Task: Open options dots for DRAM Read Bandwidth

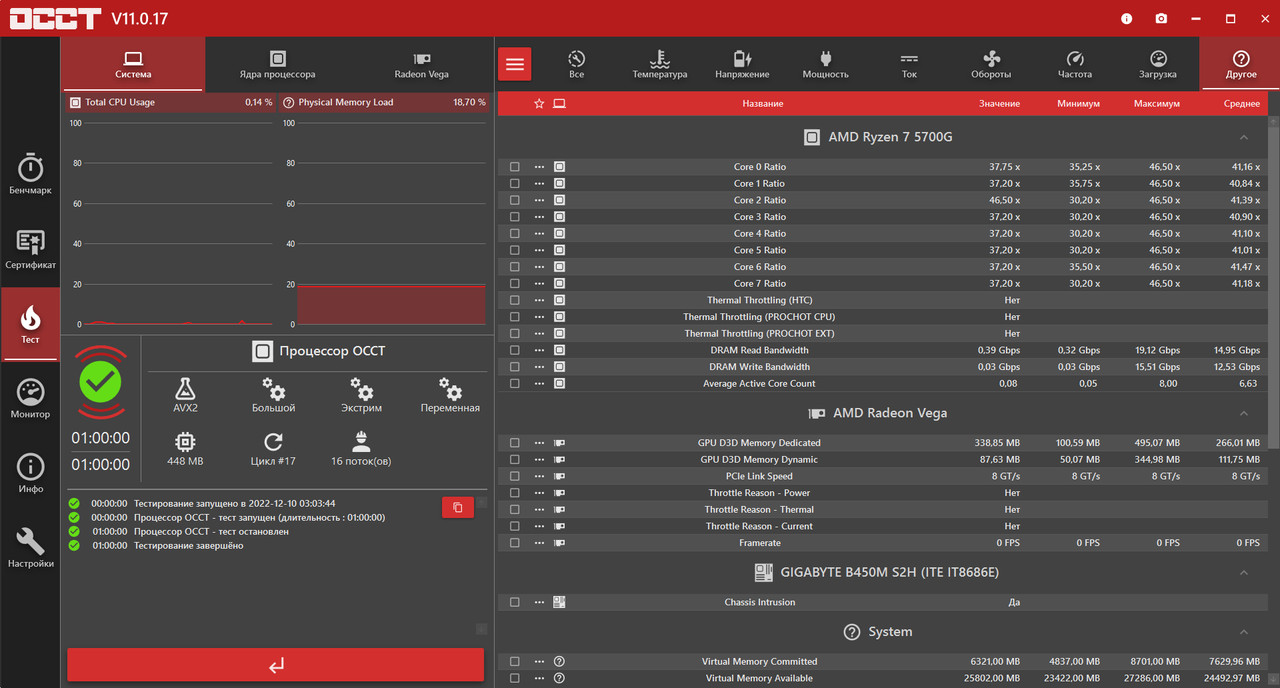Action: pyautogui.click(x=539, y=350)
